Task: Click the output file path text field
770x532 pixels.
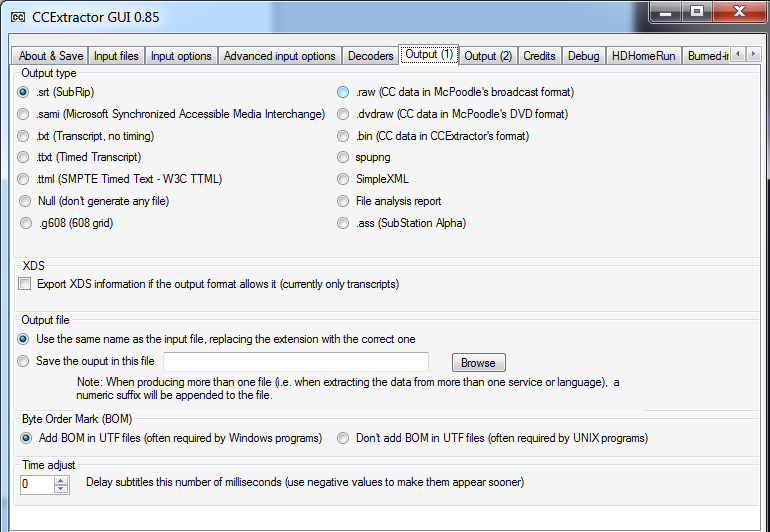Action: coord(295,362)
